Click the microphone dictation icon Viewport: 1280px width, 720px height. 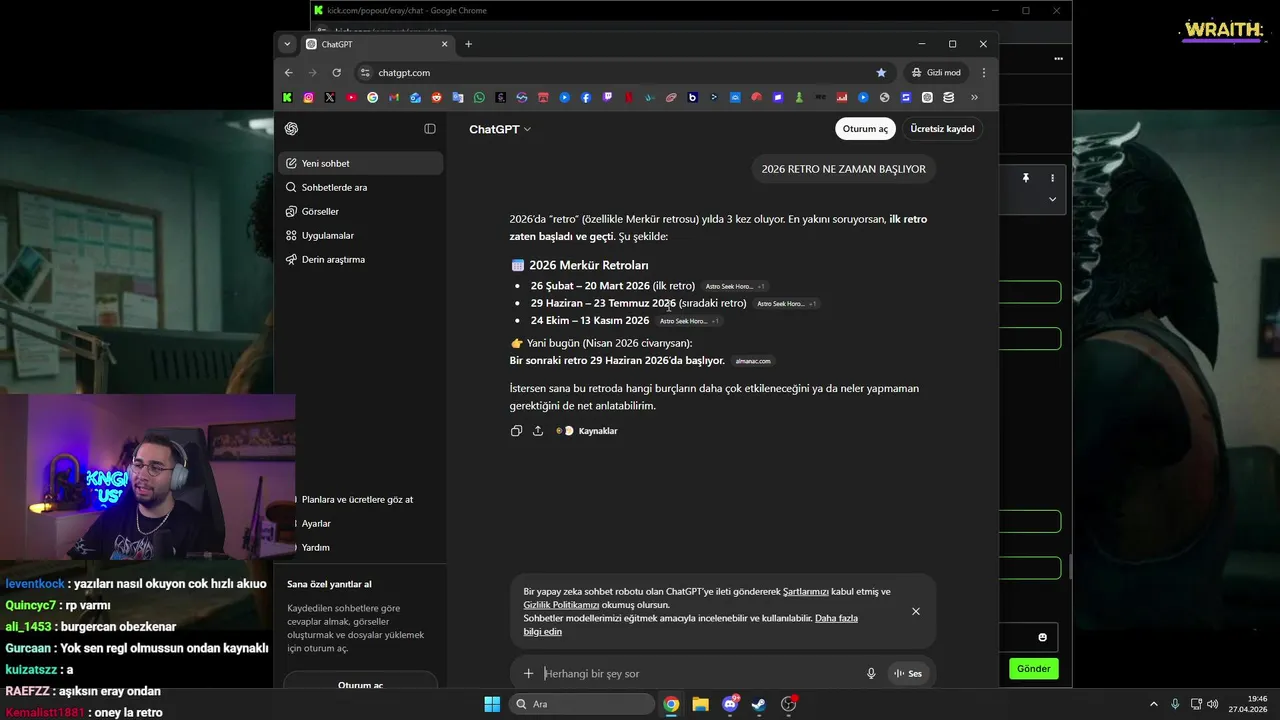[871, 673]
